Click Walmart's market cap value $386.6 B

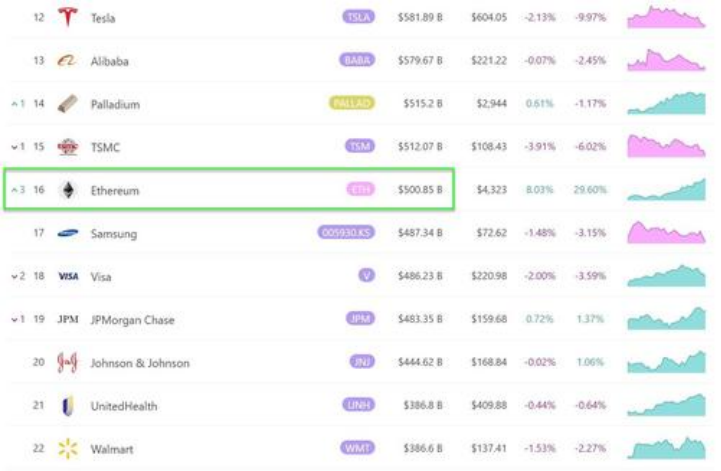423,448
